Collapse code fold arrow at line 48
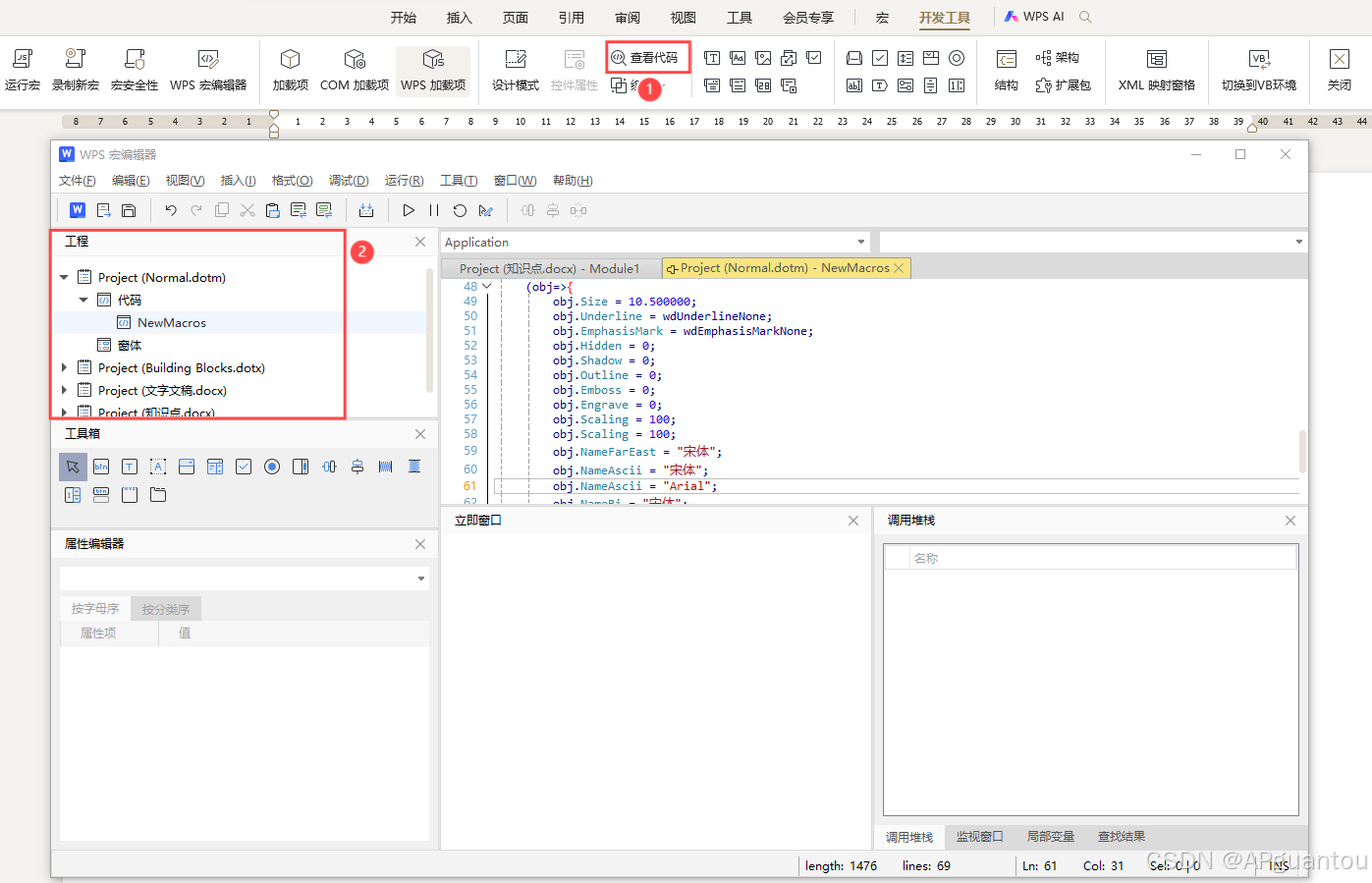Viewport: 1372px width, 883px height. click(x=486, y=287)
